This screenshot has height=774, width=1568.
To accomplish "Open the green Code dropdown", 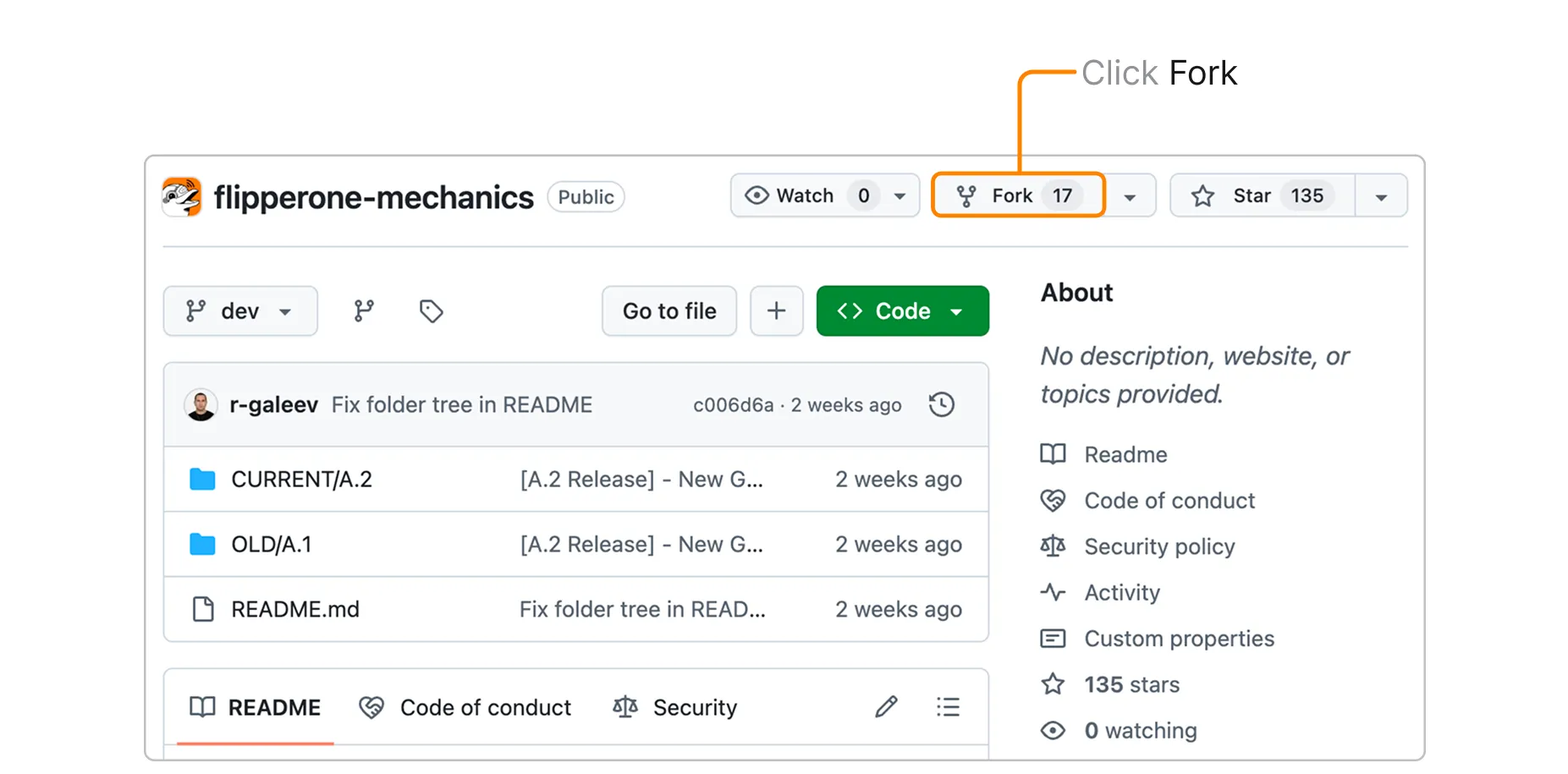I will 902,311.
